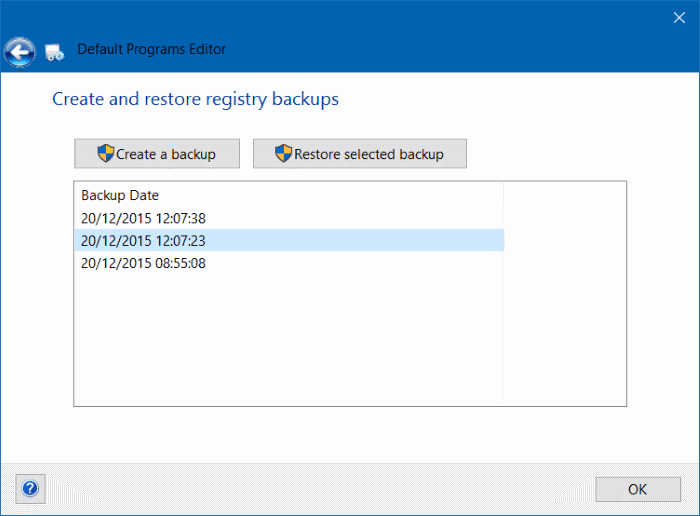Click the Default Programs Editor title text
700x516 pixels.
[152, 49]
